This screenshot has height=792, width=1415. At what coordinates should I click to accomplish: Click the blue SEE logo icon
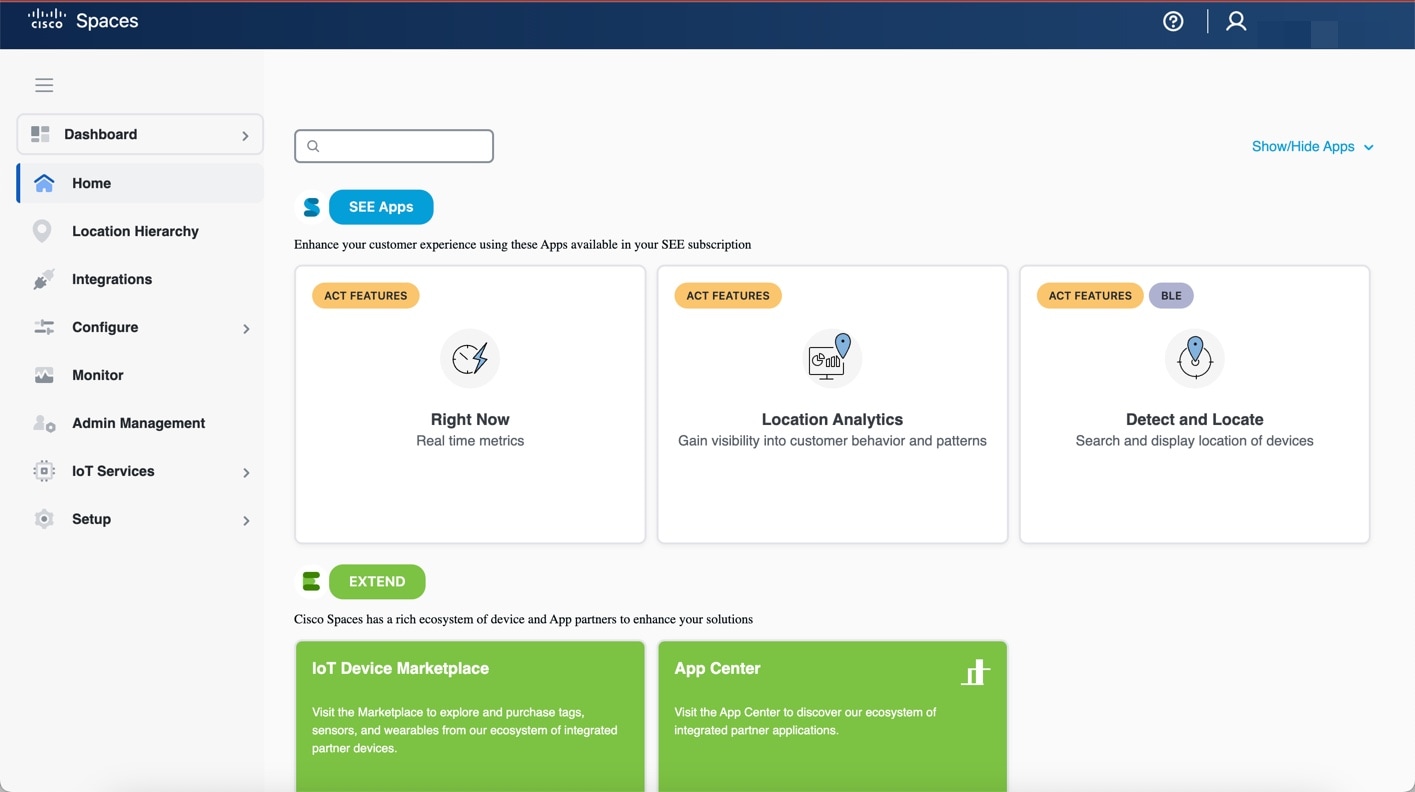(x=311, y=207)
